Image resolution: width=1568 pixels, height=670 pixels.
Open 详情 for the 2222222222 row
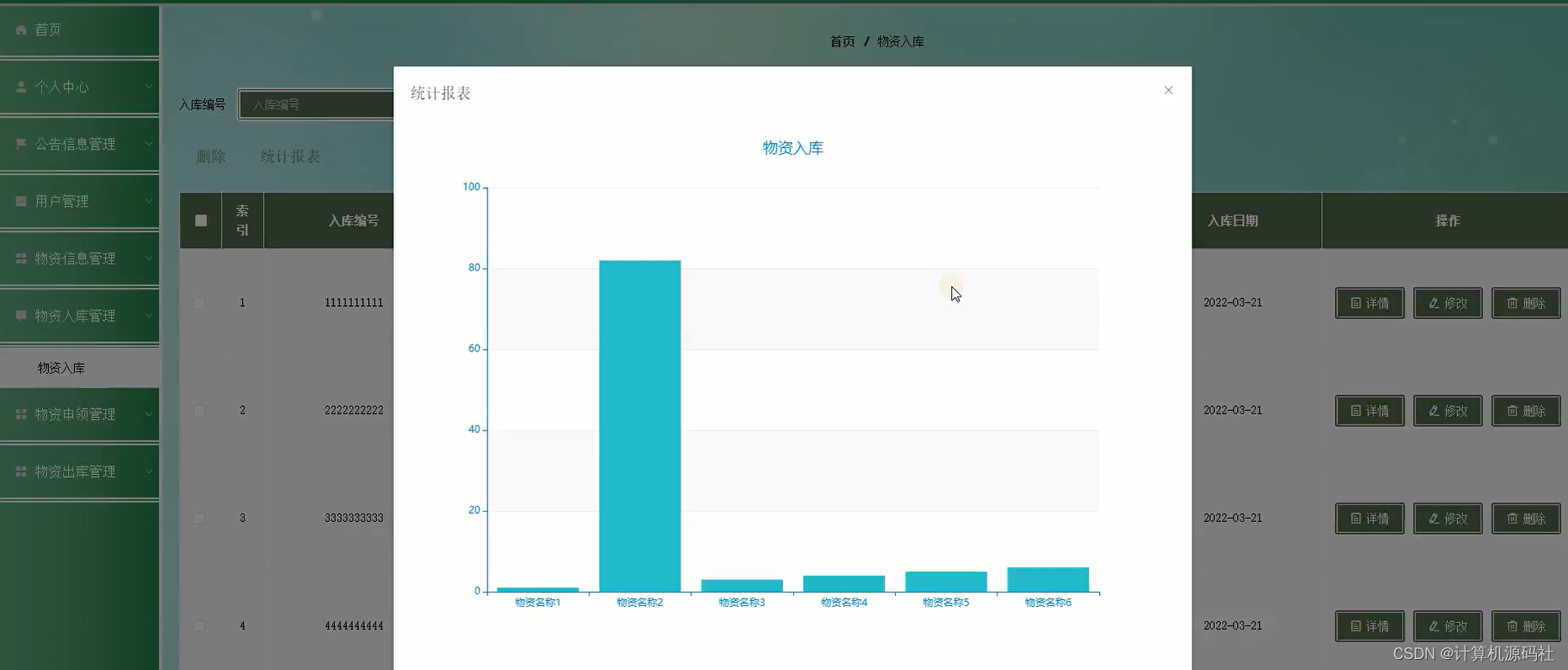pyautogui.click(x=1370, y=410)
